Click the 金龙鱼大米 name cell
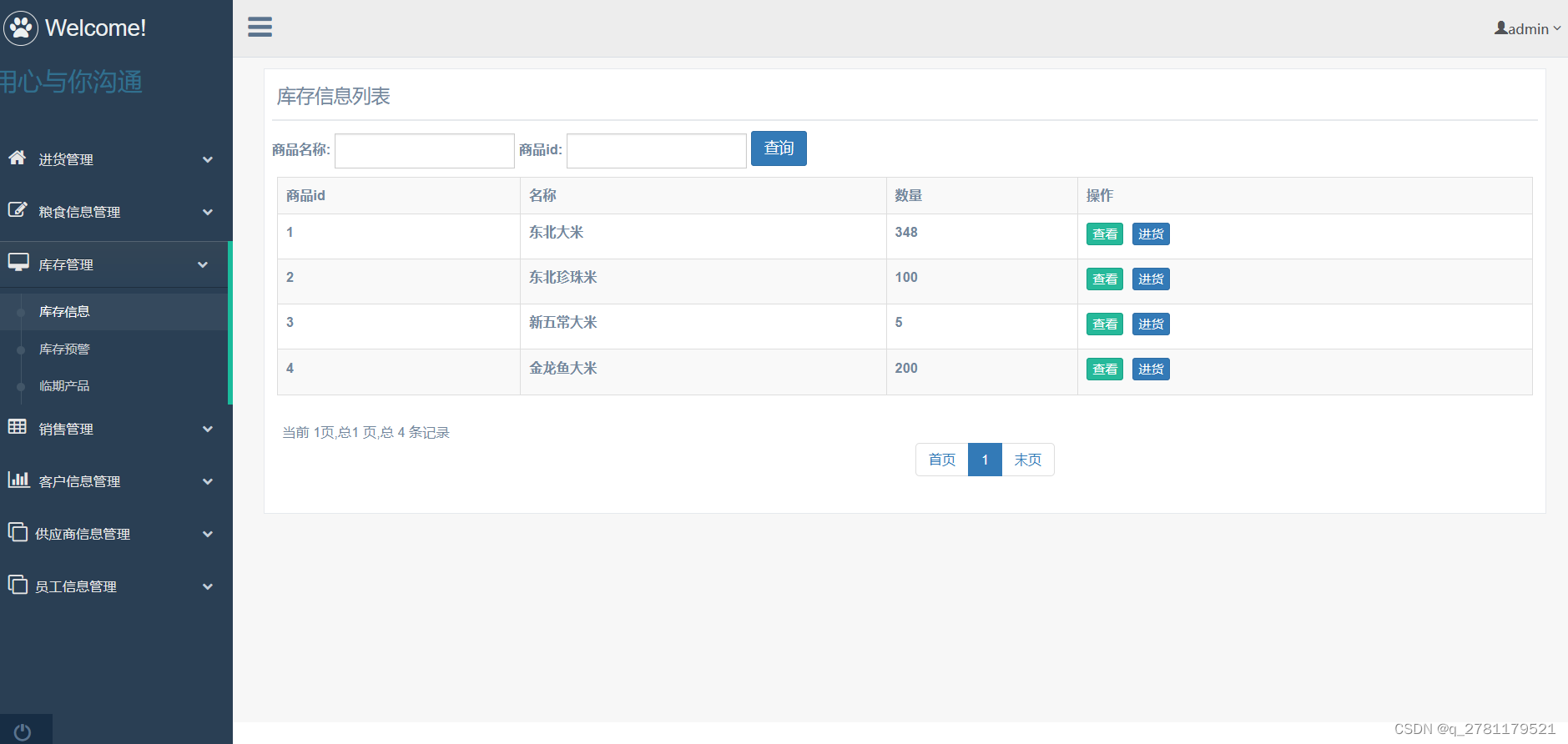This screenshot has height=744, width=1568. [x=703, y=372]
